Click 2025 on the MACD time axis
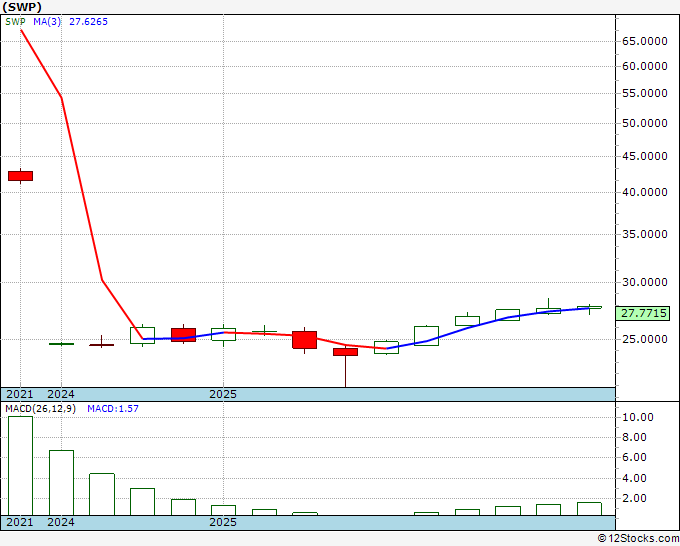680x546 pixels. (x=223, y=522)
